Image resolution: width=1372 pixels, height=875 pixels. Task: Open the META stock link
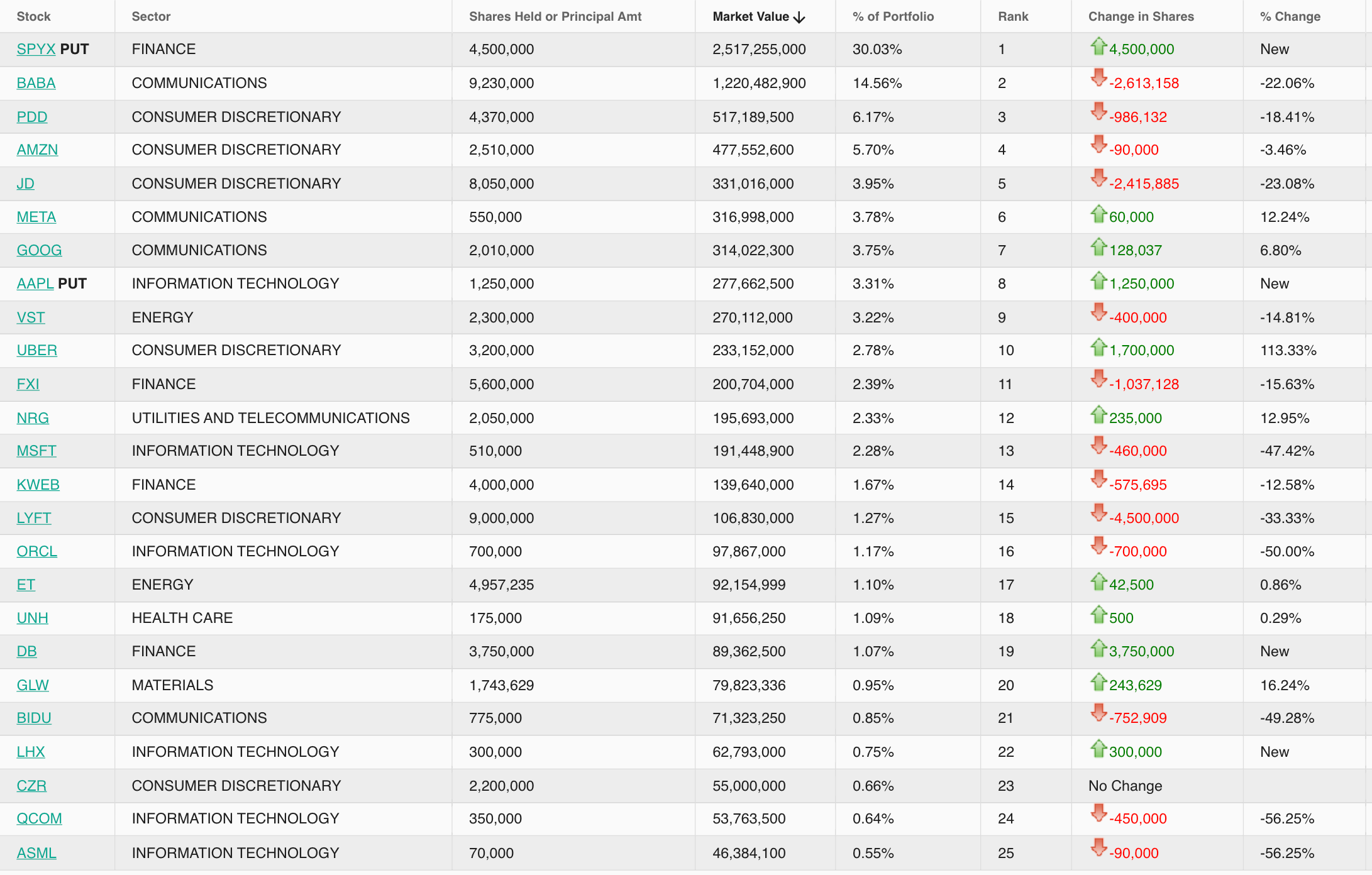pyautogui.click(x=36, y=217)
